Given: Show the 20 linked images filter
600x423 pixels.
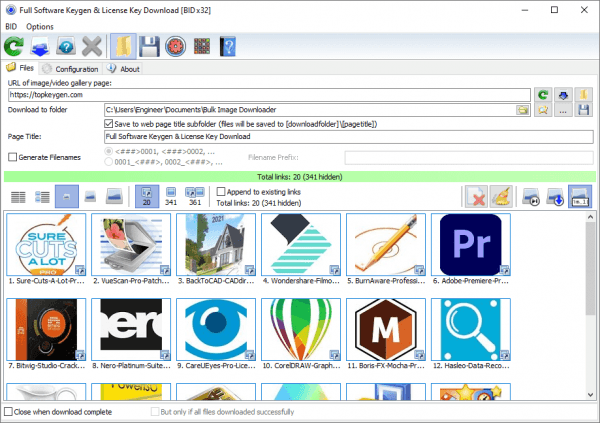Looking at the screenshot, I should tap(147, 197).
